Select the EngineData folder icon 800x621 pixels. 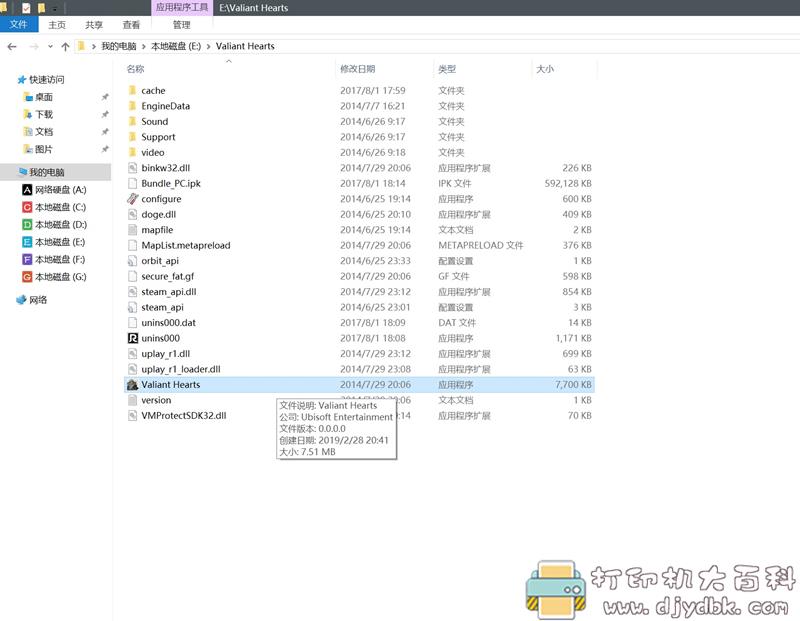pyautogui.click(x=133, y=106)
